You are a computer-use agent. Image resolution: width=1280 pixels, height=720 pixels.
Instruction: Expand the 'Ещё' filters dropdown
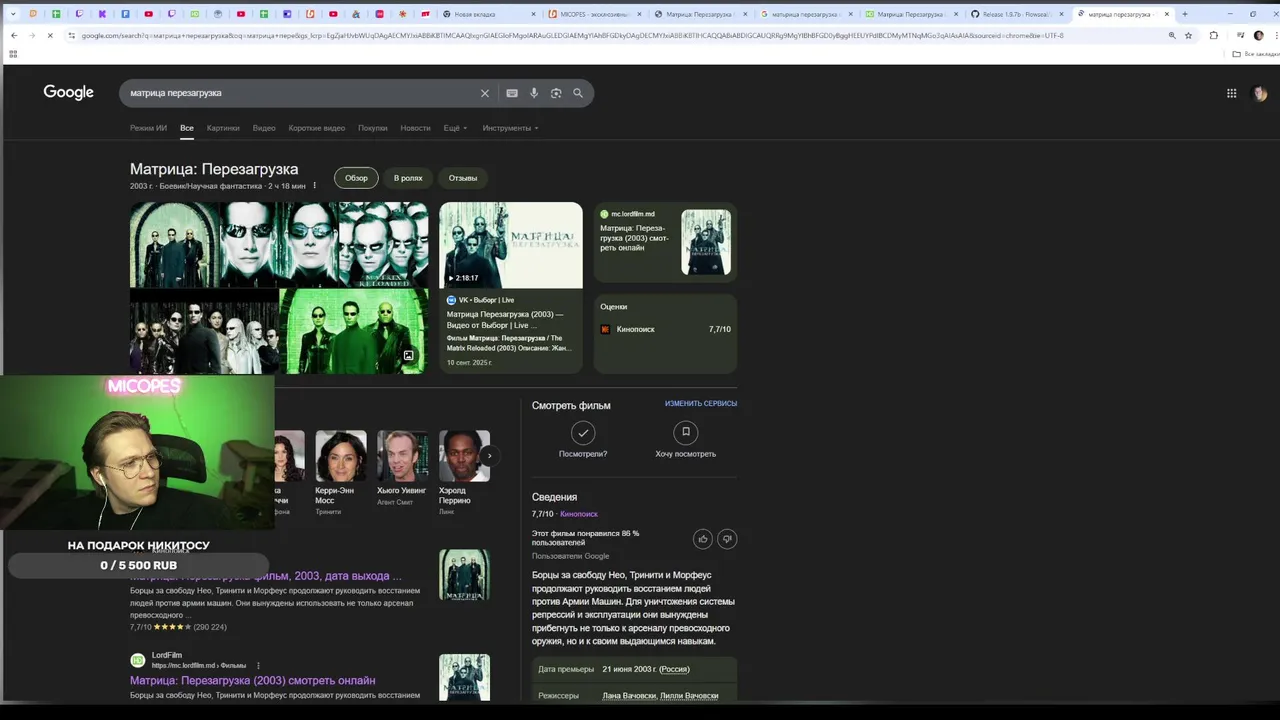click(454, 128)
